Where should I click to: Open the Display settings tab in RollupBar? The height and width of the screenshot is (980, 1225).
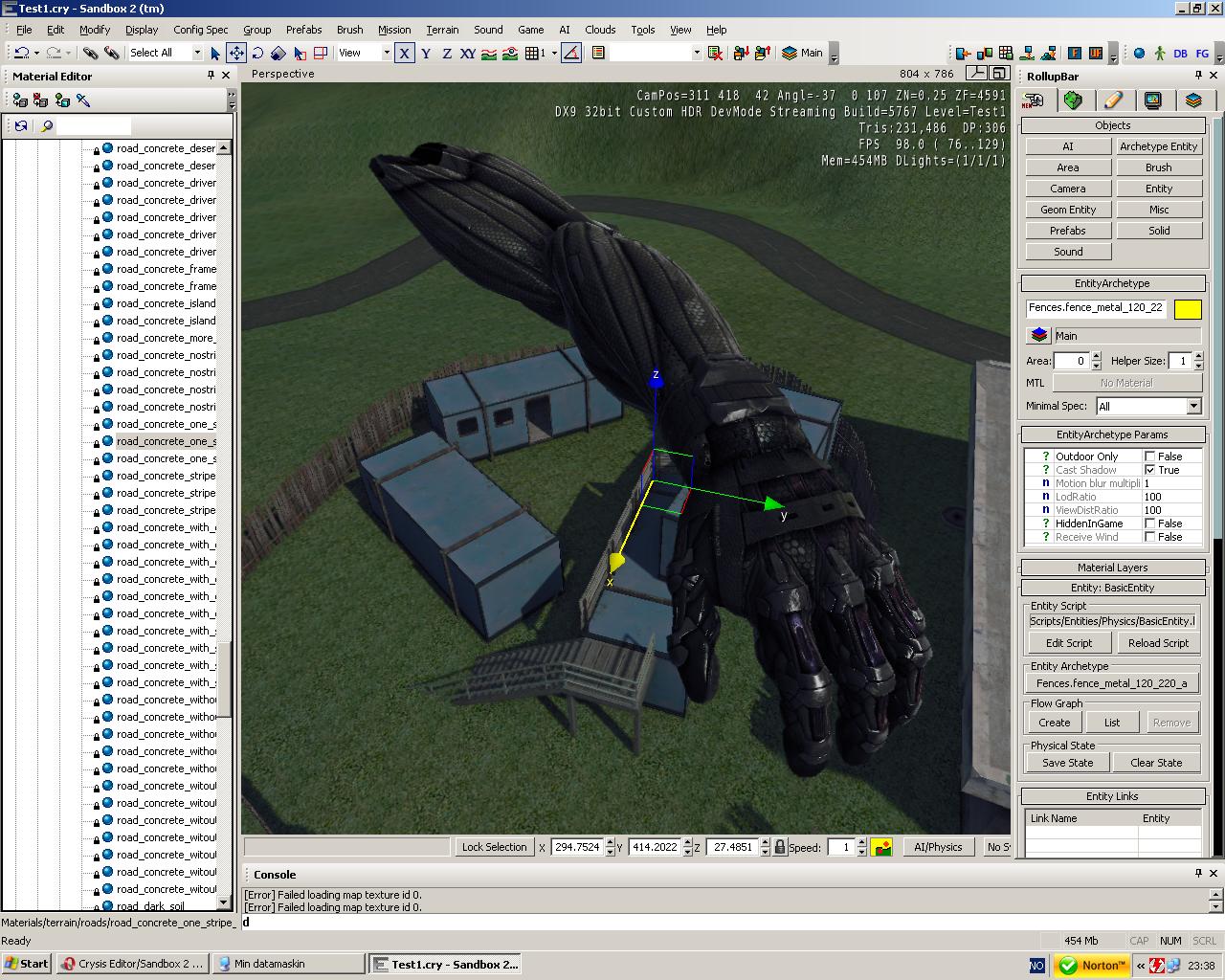(1153, 100)
